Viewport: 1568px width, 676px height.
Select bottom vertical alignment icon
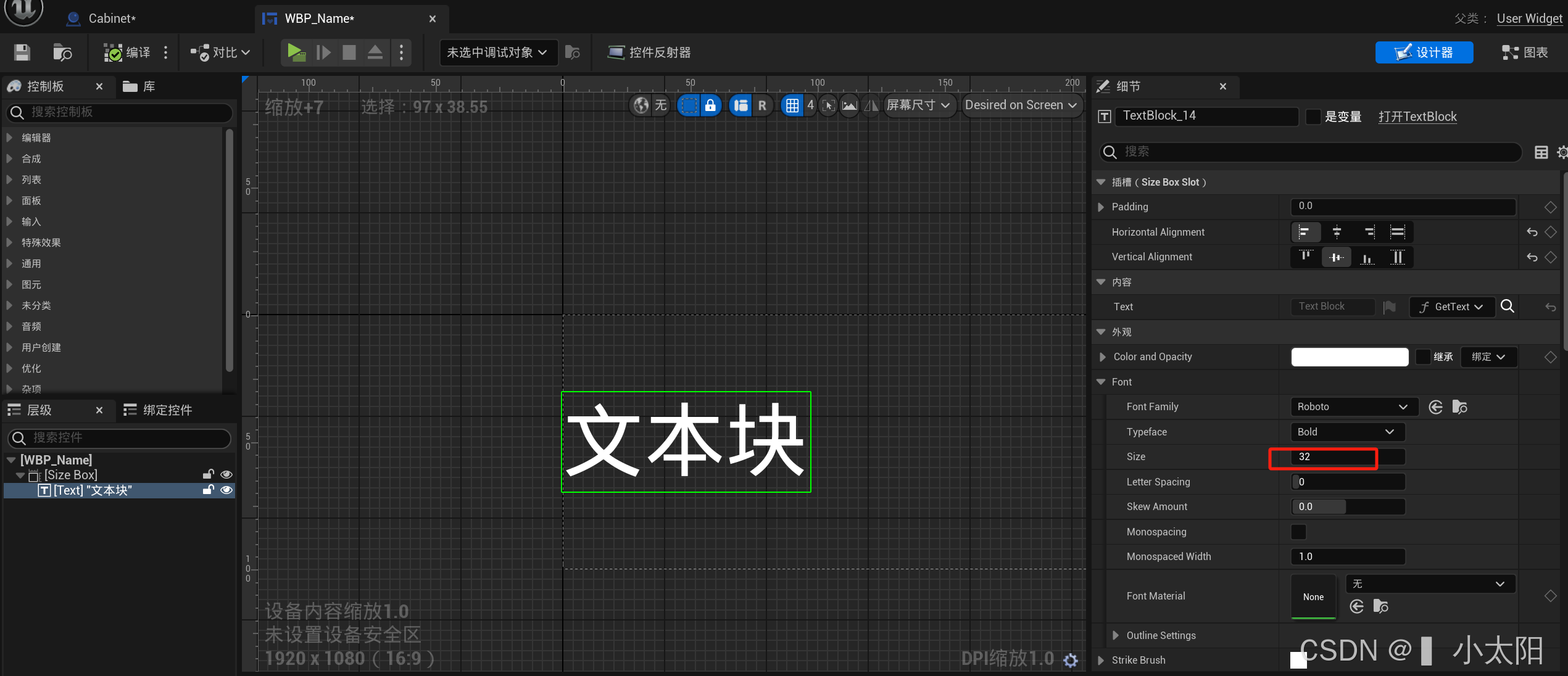pyautogui.click(x=1367, y=257)
